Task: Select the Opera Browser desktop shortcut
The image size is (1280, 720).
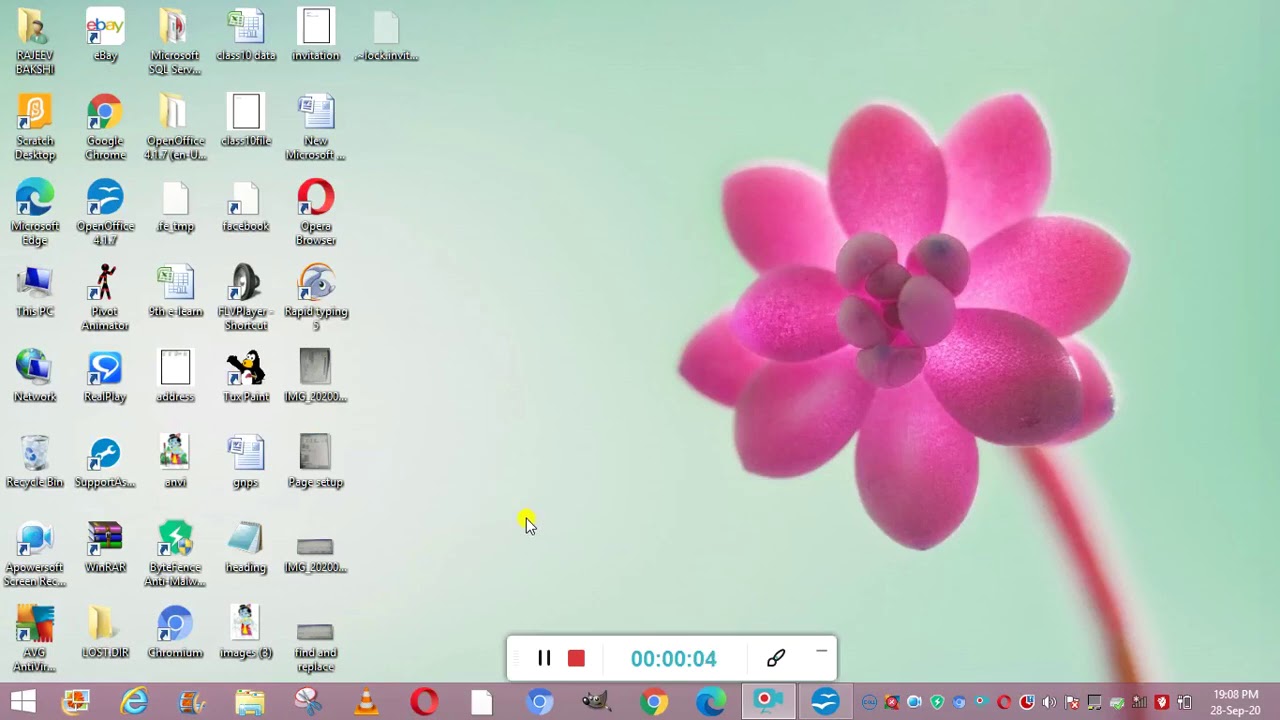Action: [x=316, y=212]
